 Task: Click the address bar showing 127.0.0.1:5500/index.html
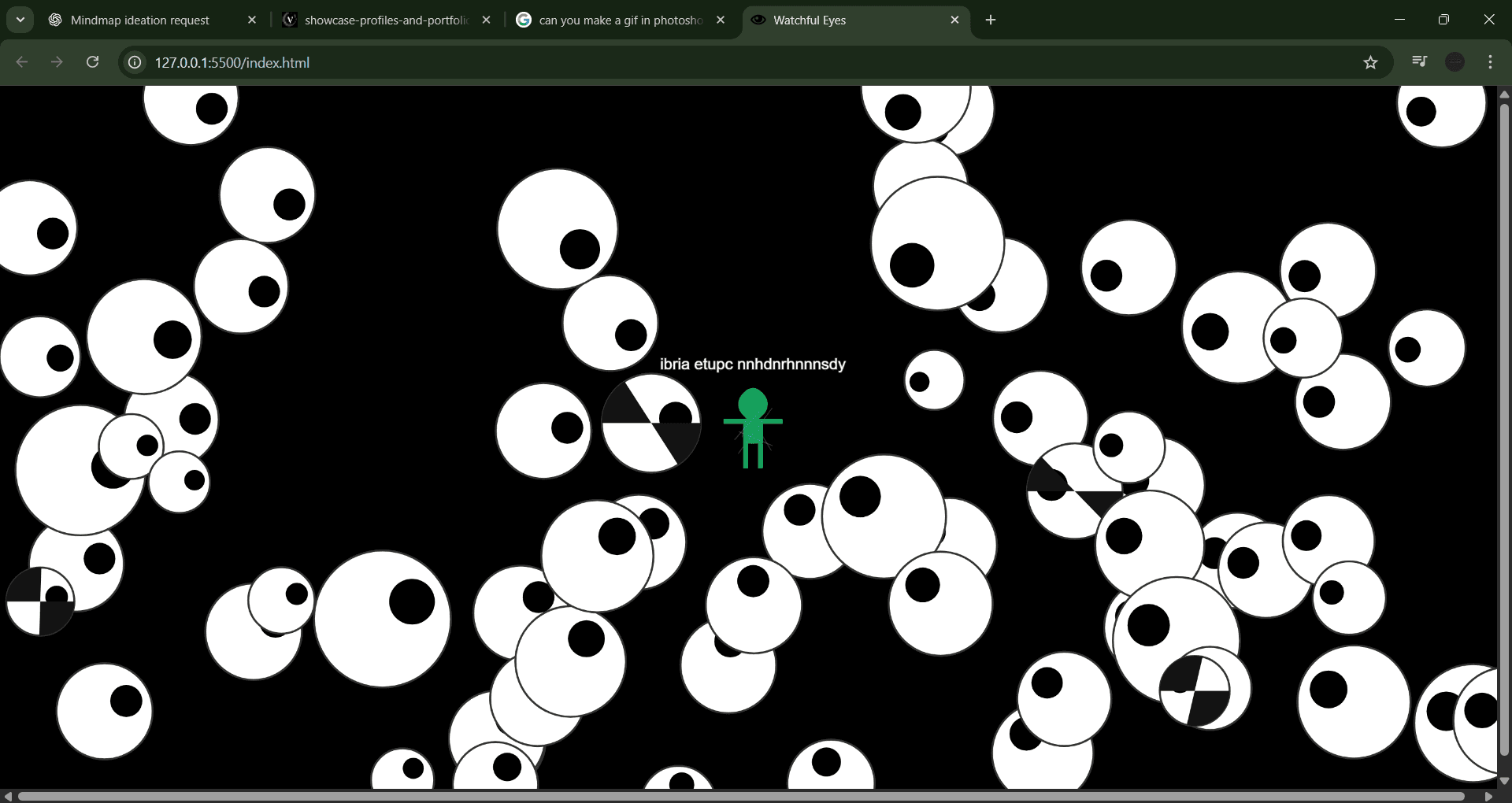(756, 62)
